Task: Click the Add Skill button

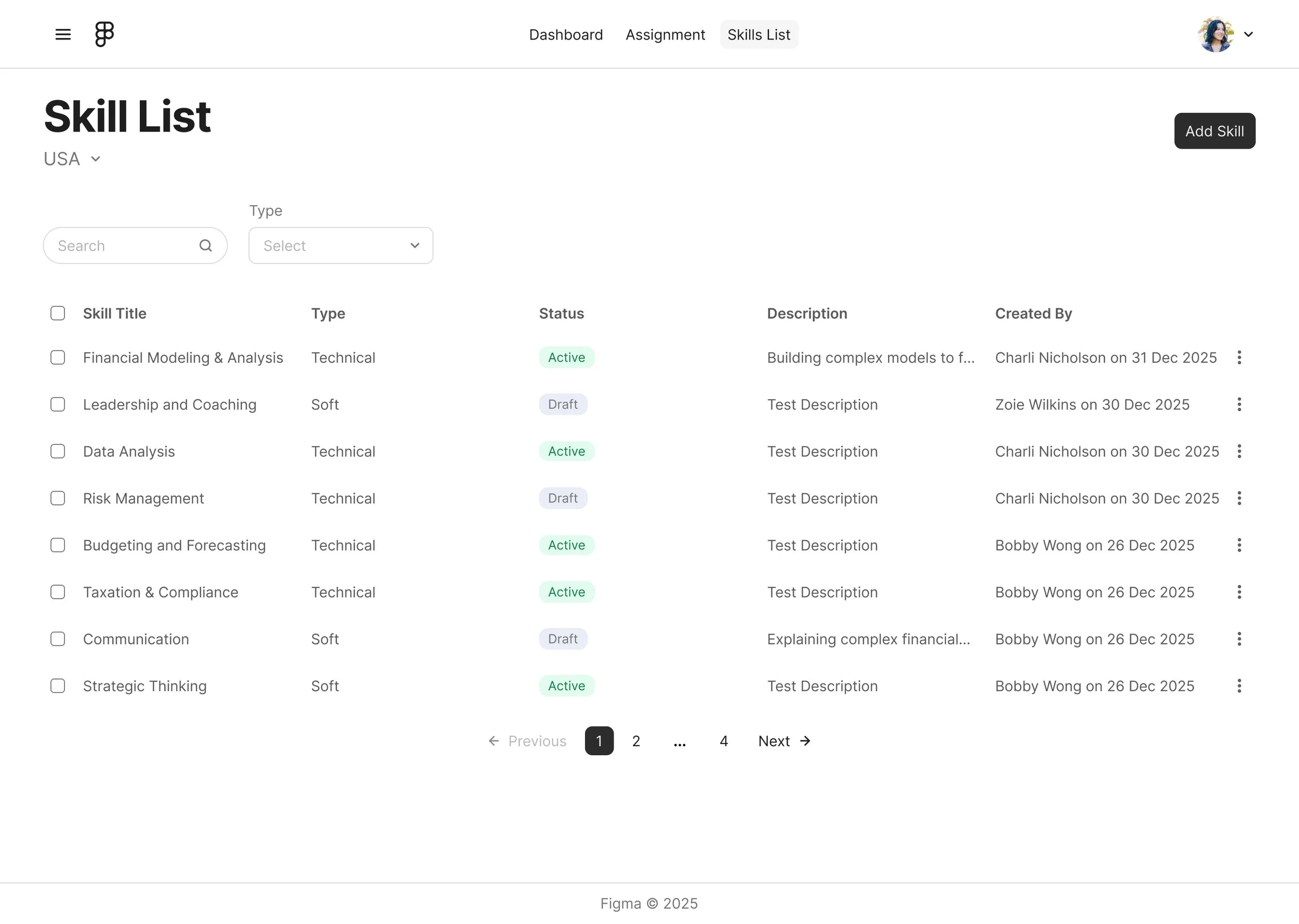Action: tap(1214, 131)
